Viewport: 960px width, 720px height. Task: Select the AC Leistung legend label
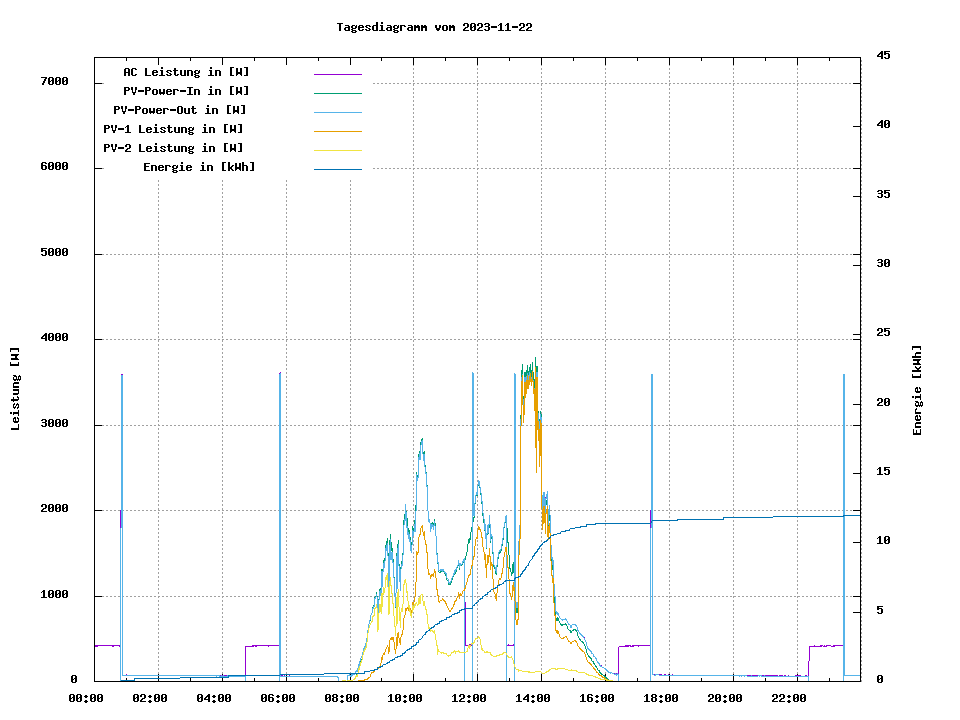[x=186, y=72]
